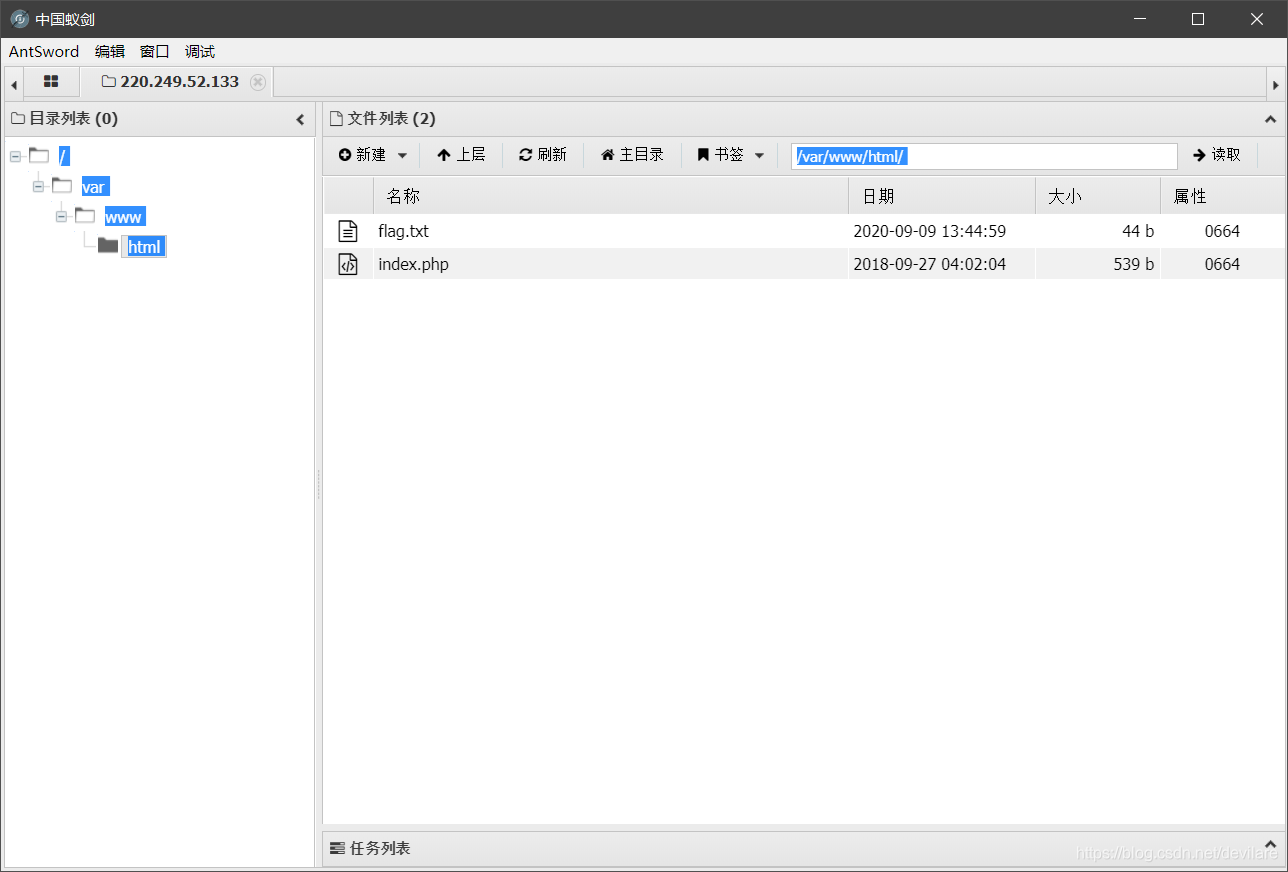Click the 书签 bookmark button
The width and height of the screenshot is (1288, 872).
(x=720, y=155)
